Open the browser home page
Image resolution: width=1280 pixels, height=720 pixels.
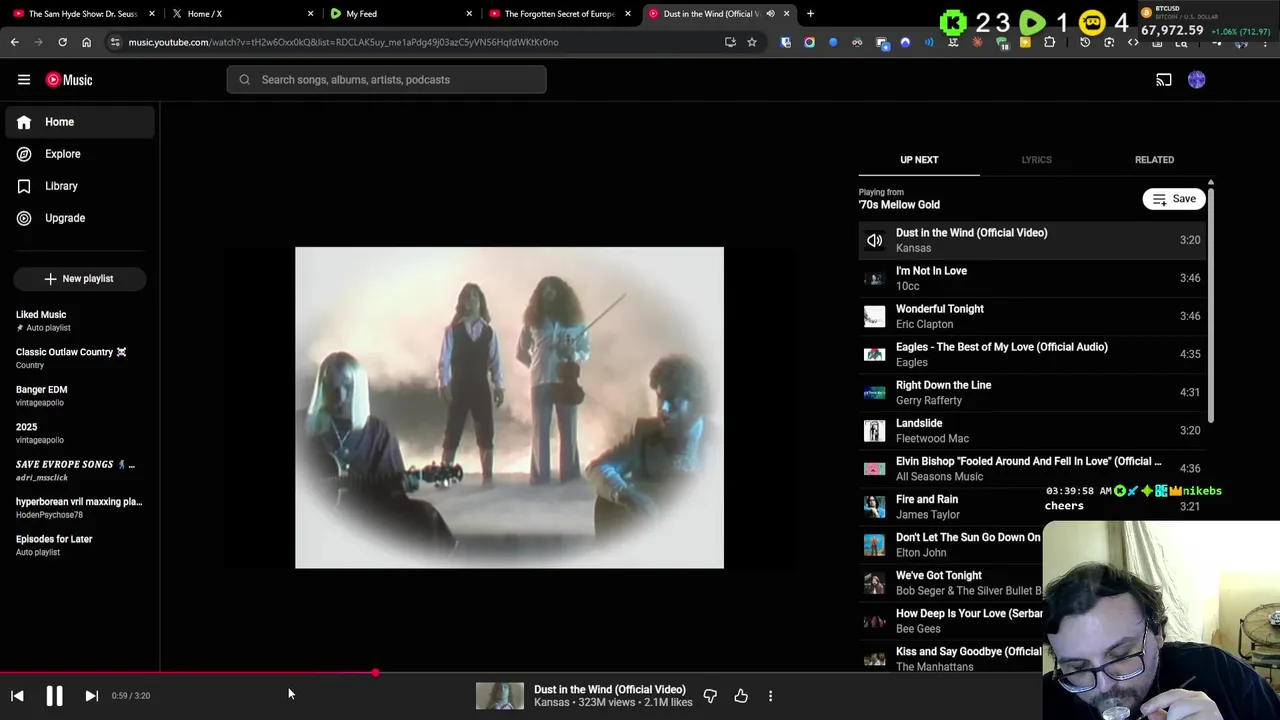86,42
